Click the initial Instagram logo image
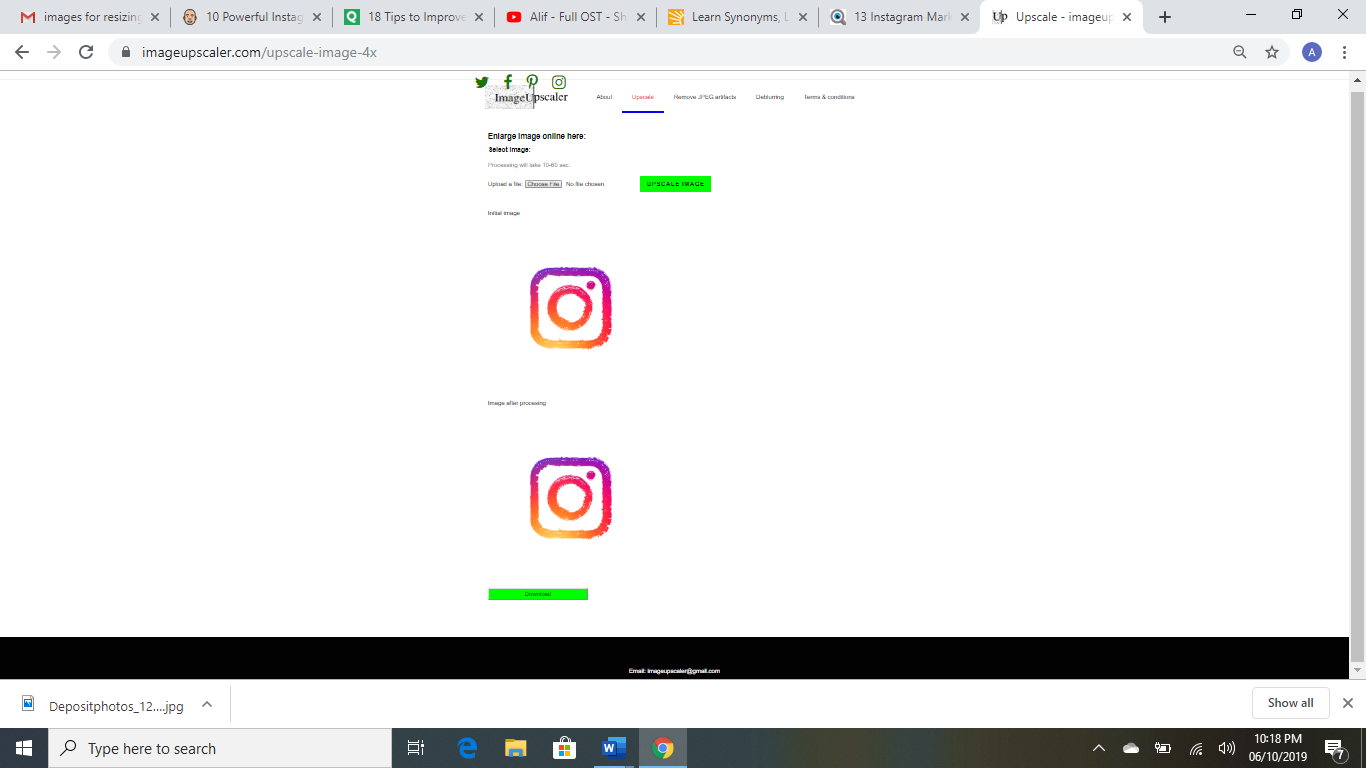Viewport: 1366px width, 768px height. tap(570, 308)
